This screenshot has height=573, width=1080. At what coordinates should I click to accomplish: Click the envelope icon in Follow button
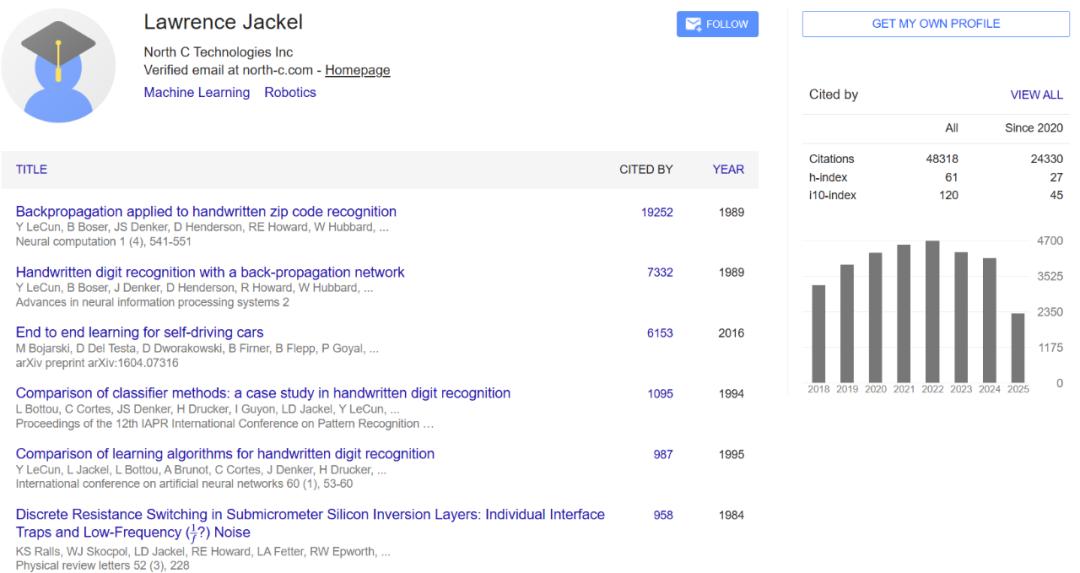(x=693, y=24)
